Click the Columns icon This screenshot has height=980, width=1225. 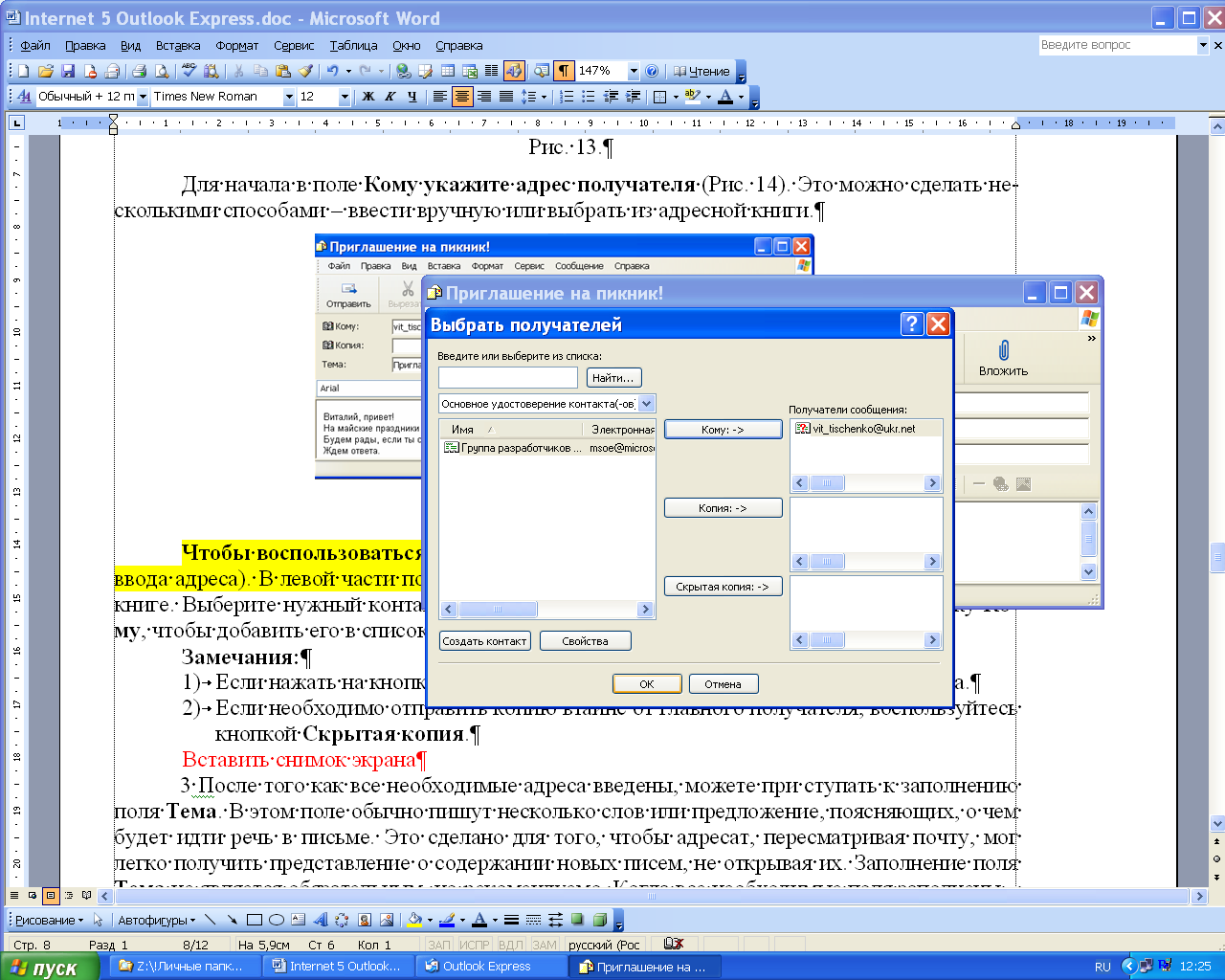(491, 71)
